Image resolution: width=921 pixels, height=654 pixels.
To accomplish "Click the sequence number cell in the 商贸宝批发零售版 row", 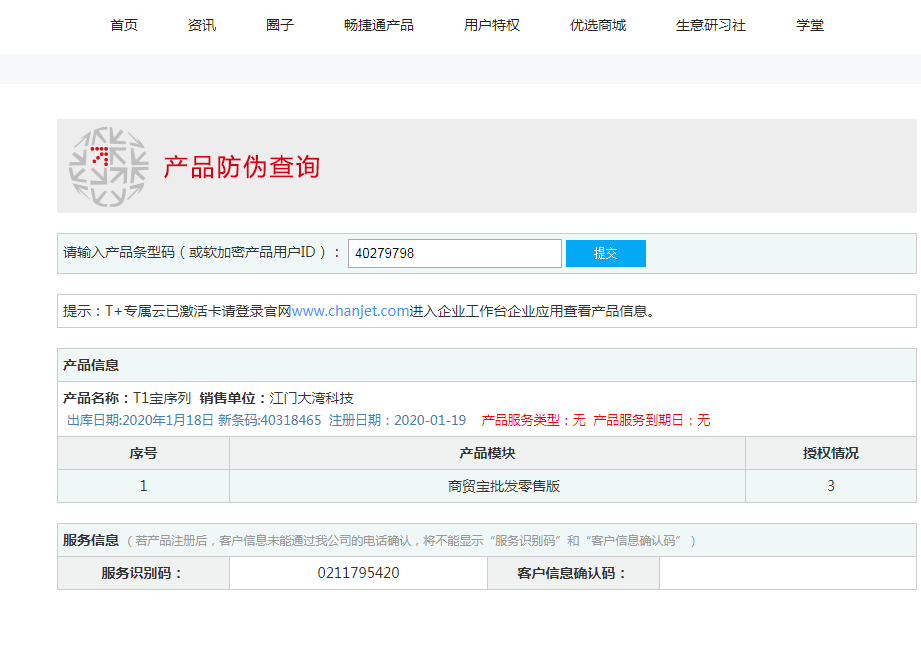I will [143, 486].
